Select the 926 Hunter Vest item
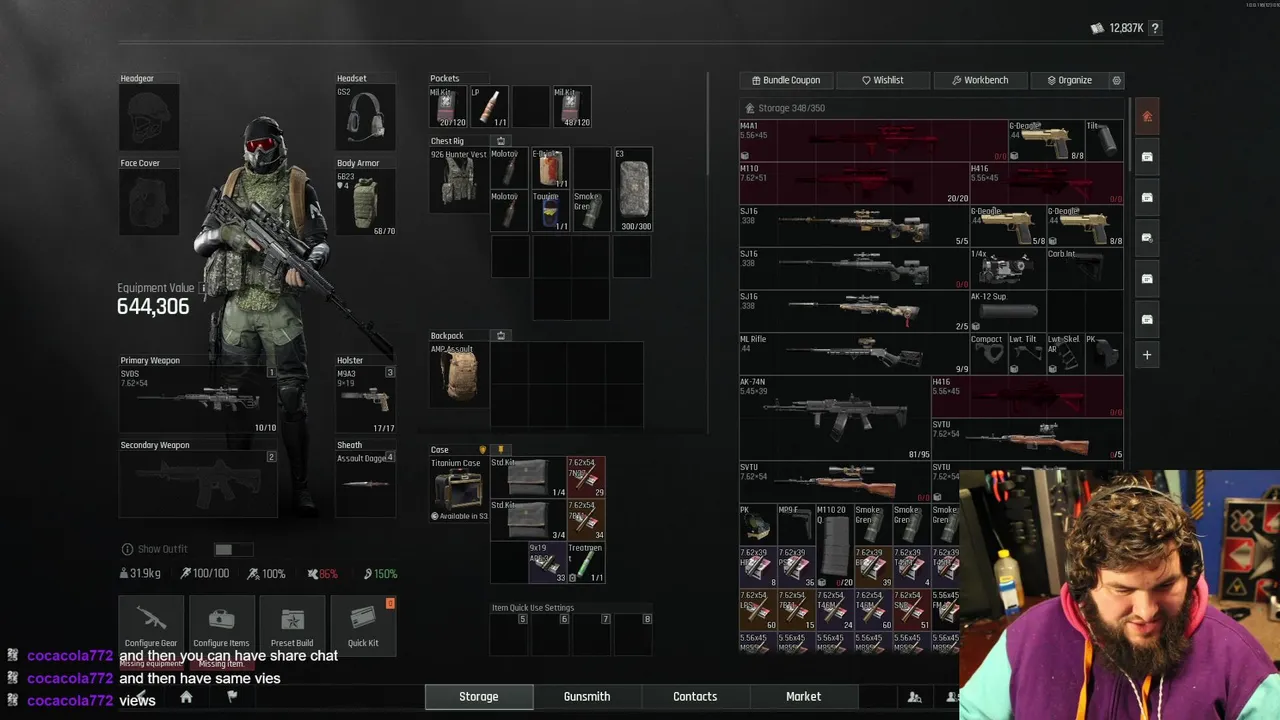 (459, 180)
